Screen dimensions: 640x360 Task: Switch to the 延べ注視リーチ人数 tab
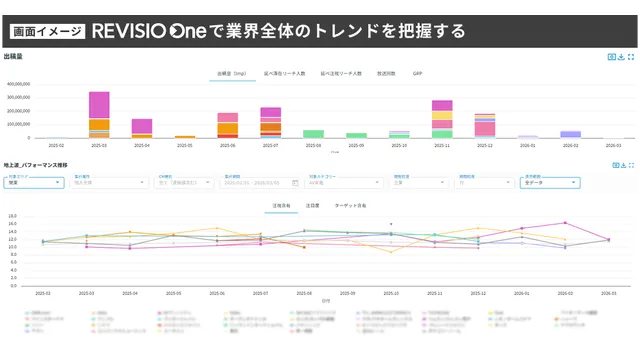click(341, 74)
